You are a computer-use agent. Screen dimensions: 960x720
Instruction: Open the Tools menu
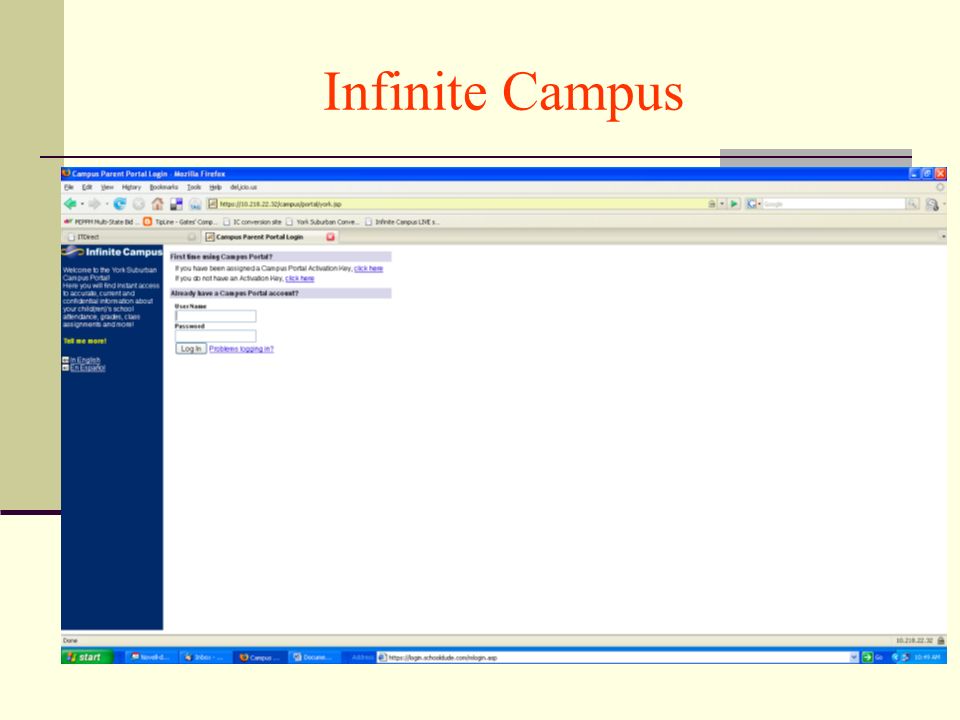pos(194,187)
